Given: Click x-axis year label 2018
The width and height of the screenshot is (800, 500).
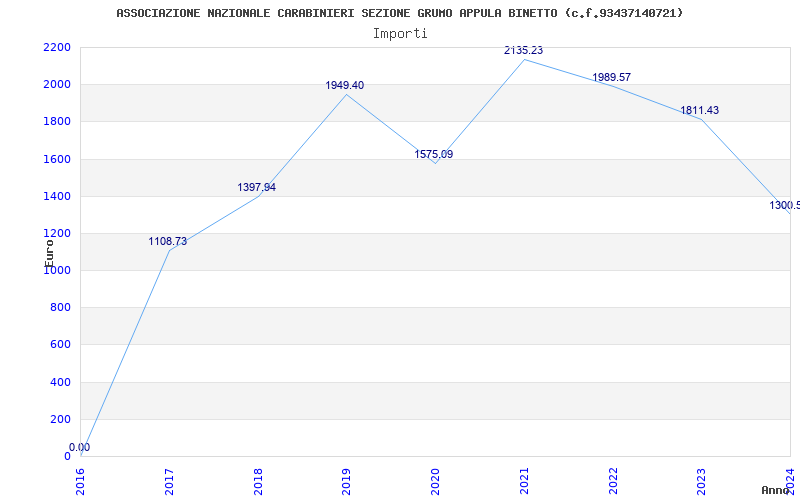Looking at the screenshot, I should pos(258,481).
